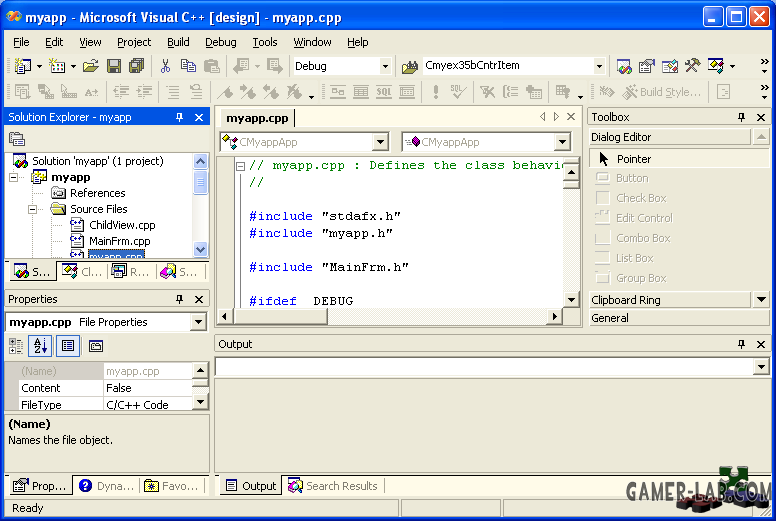Close the Toolbox panel
The image size is (776, 521).
point(761,117)
